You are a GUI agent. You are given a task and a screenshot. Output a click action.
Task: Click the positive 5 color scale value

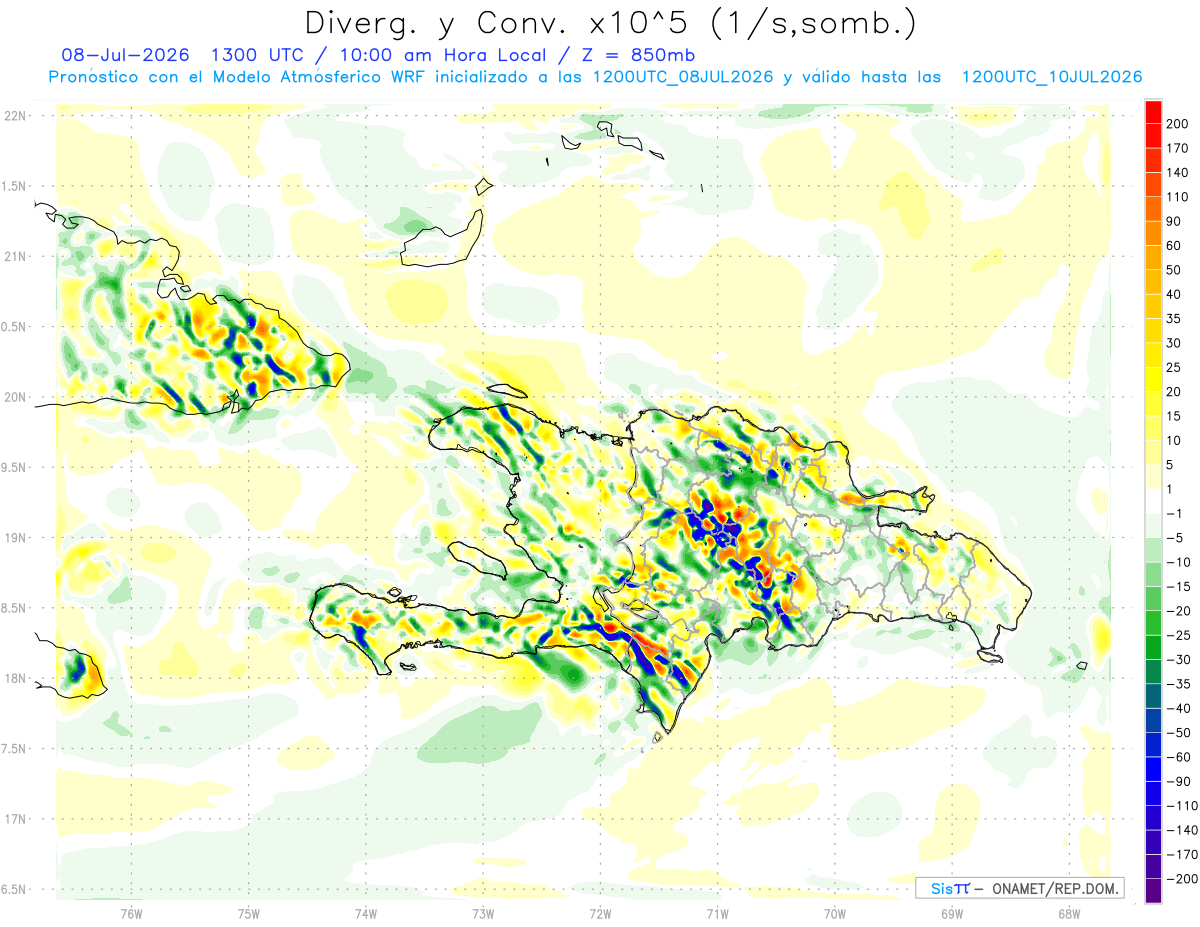pyautogui.click(x=1172, y=464)
